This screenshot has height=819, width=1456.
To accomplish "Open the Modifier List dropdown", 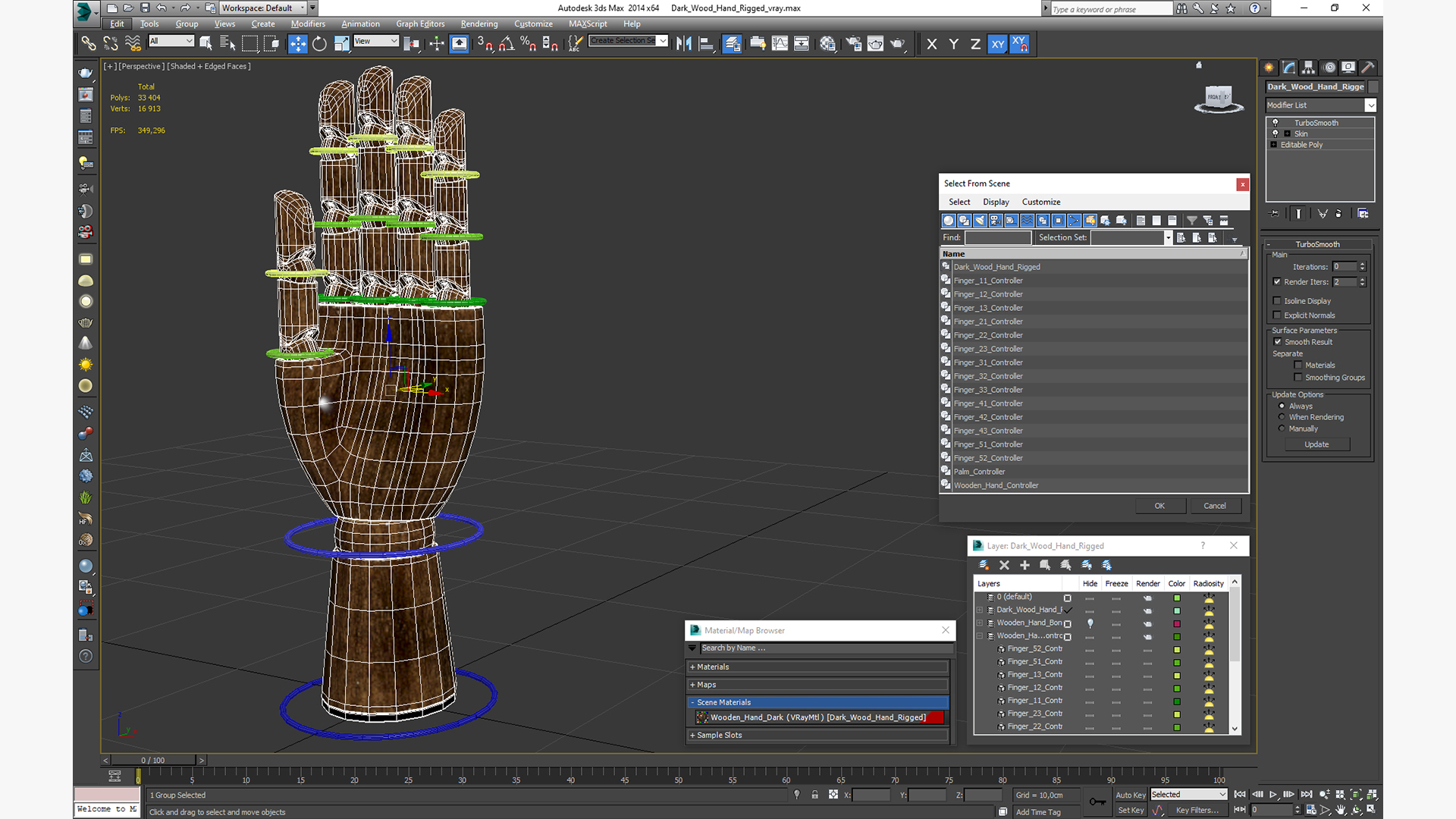I will point(1320,105).
